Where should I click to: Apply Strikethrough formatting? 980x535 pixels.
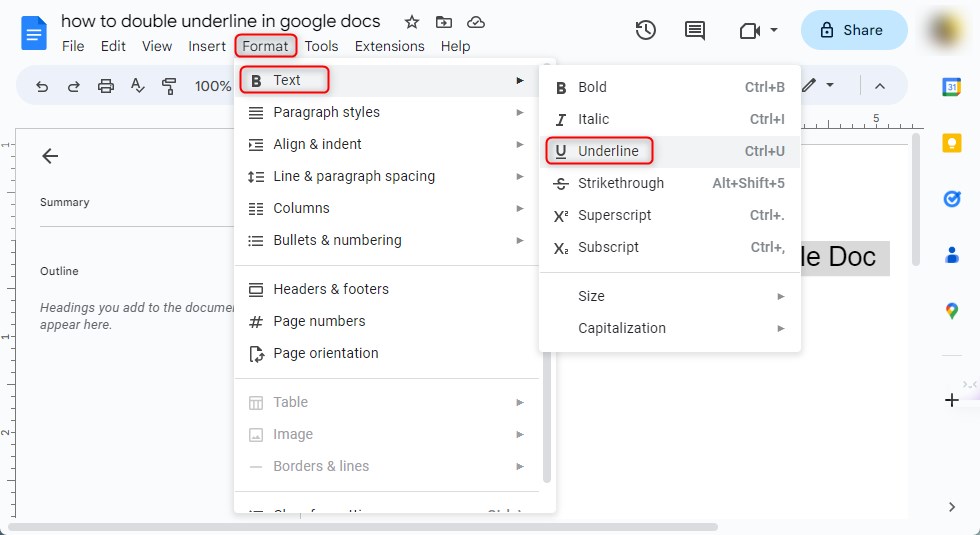670,183
